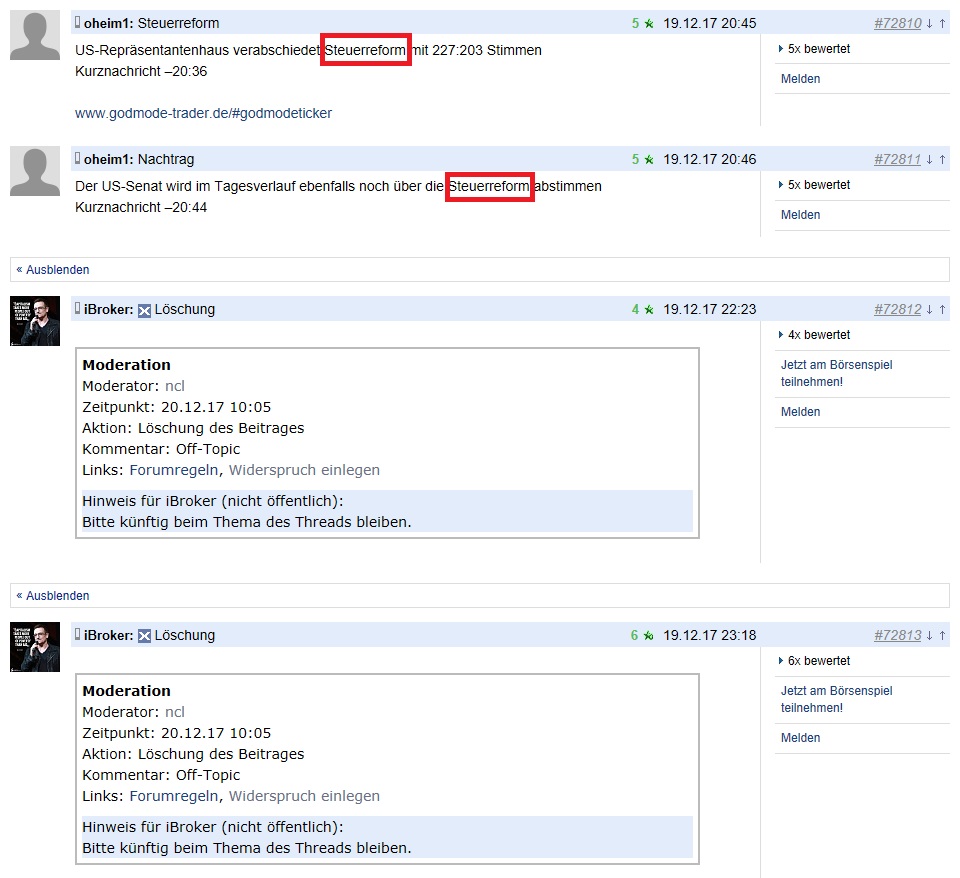Click 'Widerspruch einlegen' in post #72812
Image resolution: width=960 pixels, height=878 pixels.
[x=304, y=470]
